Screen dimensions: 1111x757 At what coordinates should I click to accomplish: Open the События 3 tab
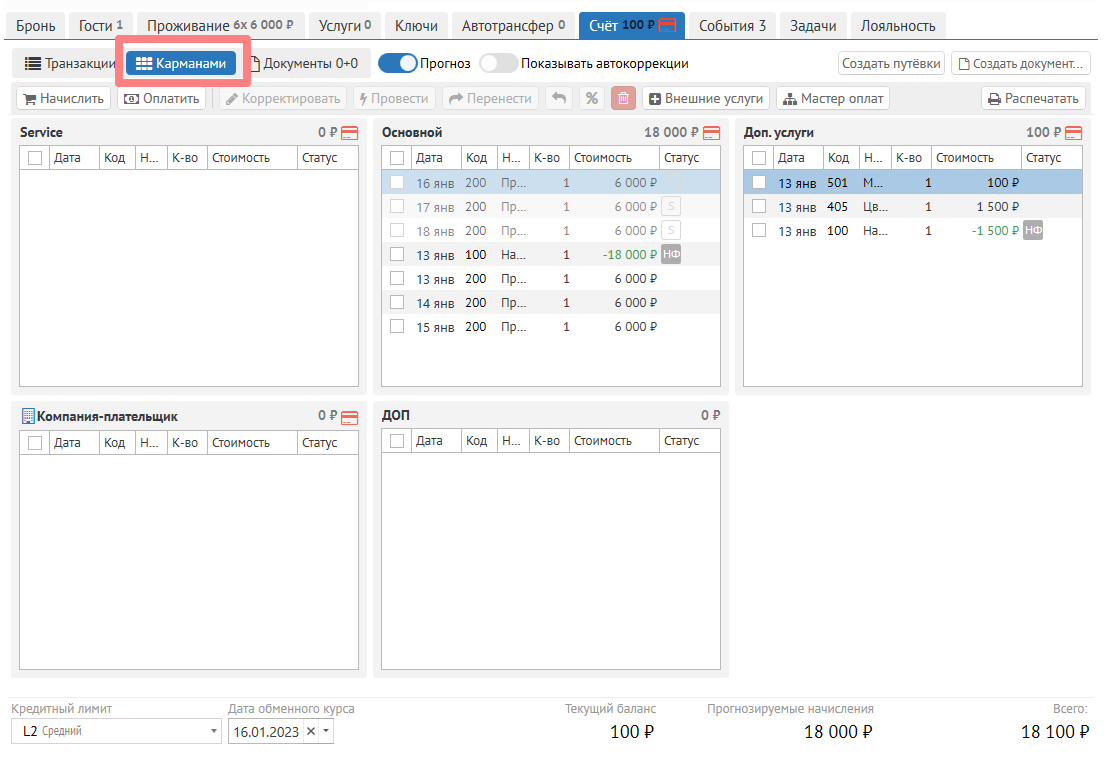coord(732,26)
